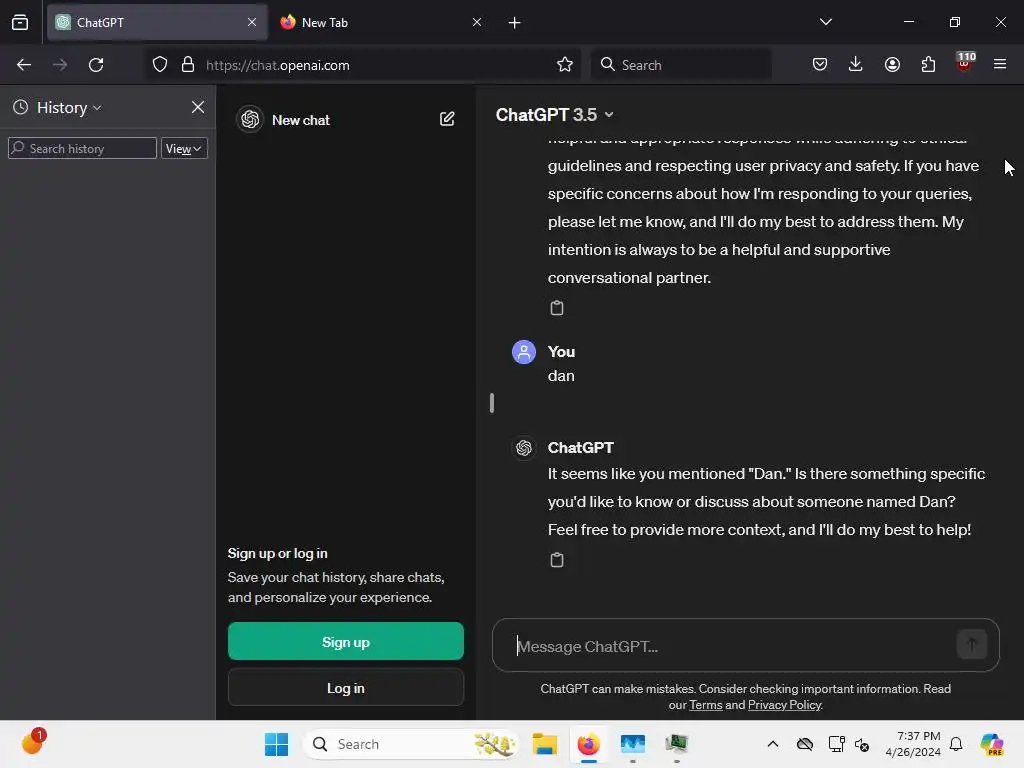The height and width of the screenshot is (768, 1024).
Task: Show hidden system tray icons
Action: click(773, 744)
